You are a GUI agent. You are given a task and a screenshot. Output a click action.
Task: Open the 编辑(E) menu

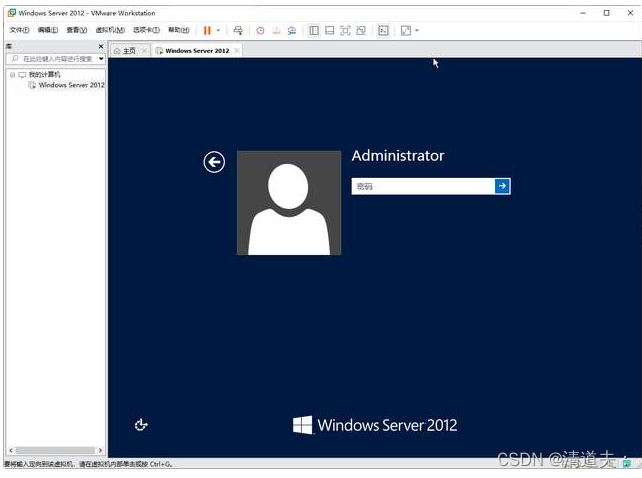(47, 30)
